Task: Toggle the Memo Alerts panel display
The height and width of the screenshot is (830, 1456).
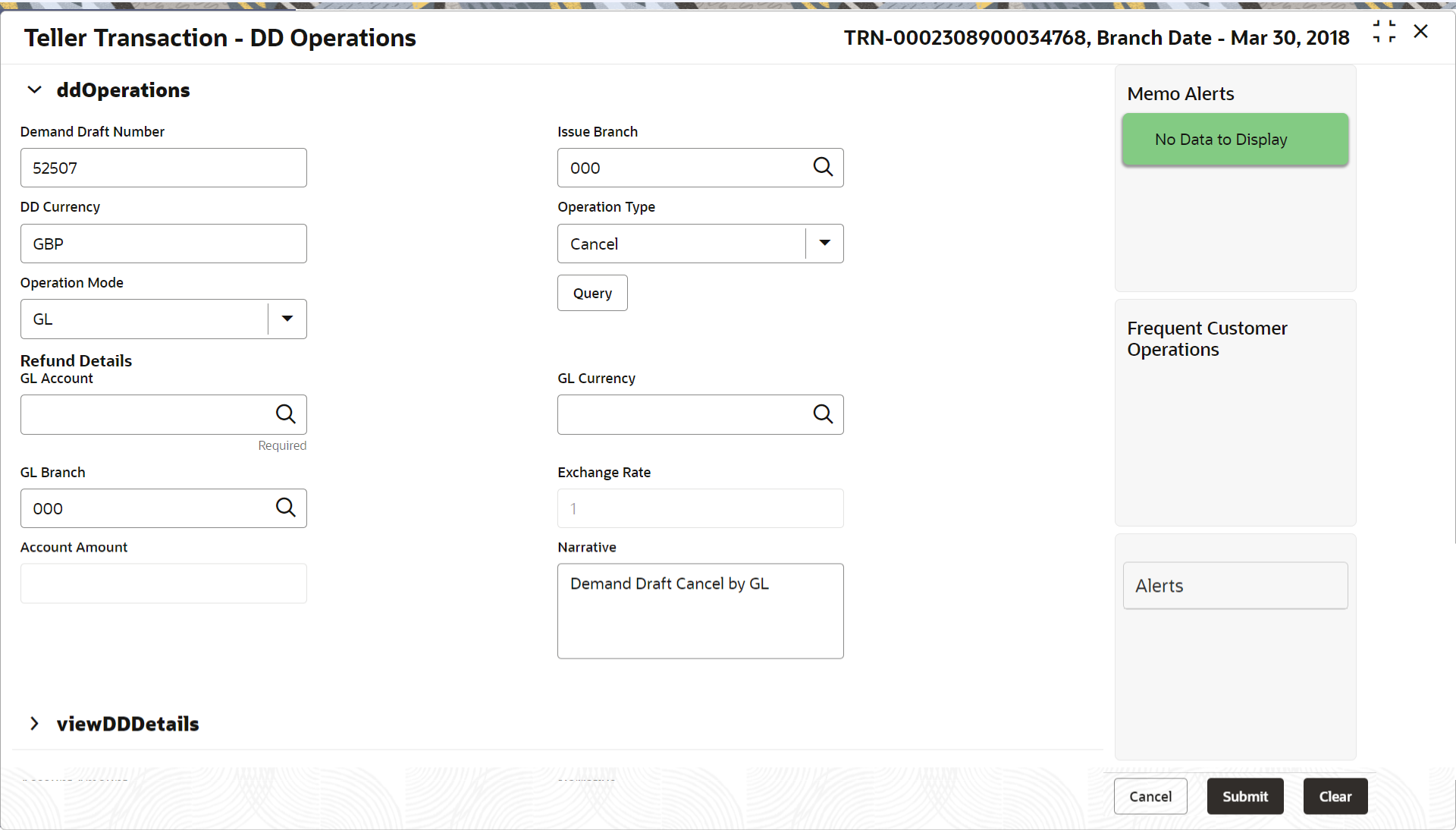Action: (1181, 93)
